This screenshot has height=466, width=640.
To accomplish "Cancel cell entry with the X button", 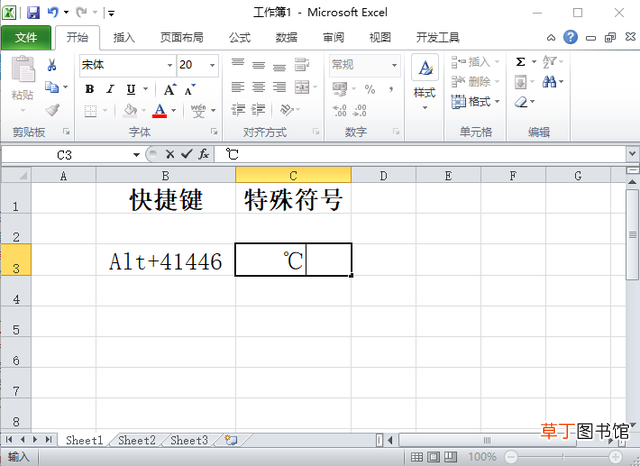I will pos(170,154).
